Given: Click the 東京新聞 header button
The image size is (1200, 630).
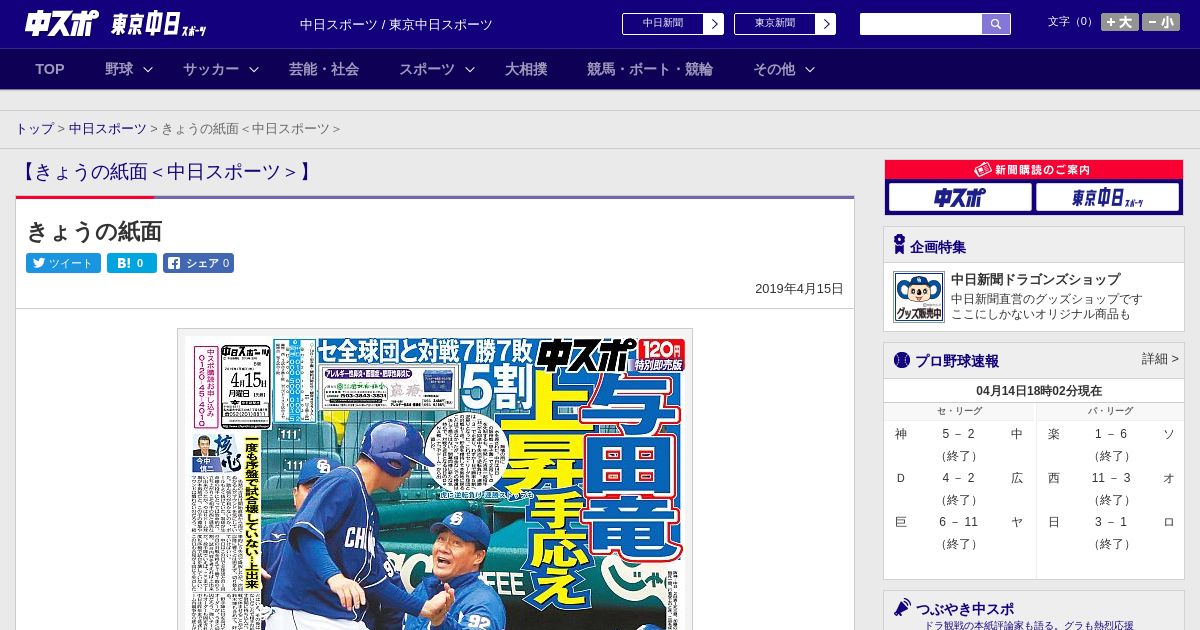Looking at the screenshot, I should pos(775,24).
